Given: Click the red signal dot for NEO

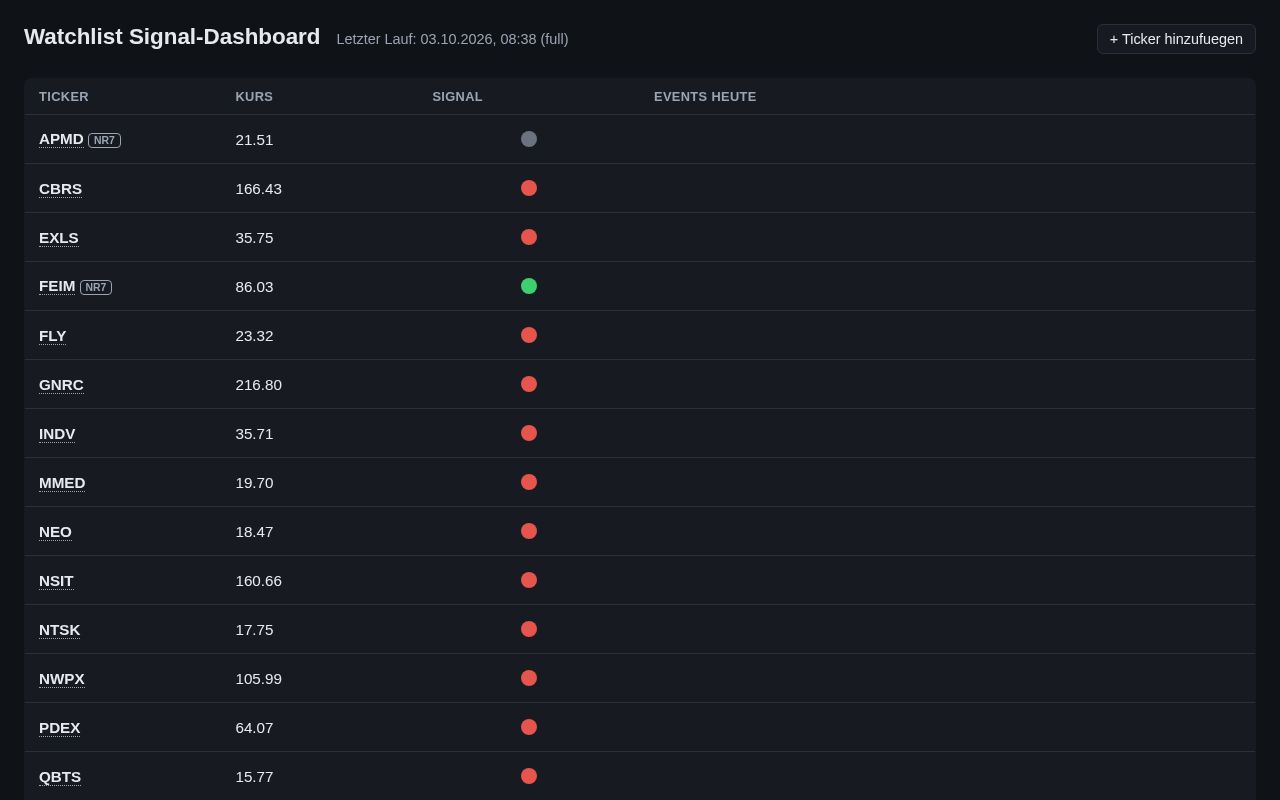Looking at the screenshot, I should point(529,531).
